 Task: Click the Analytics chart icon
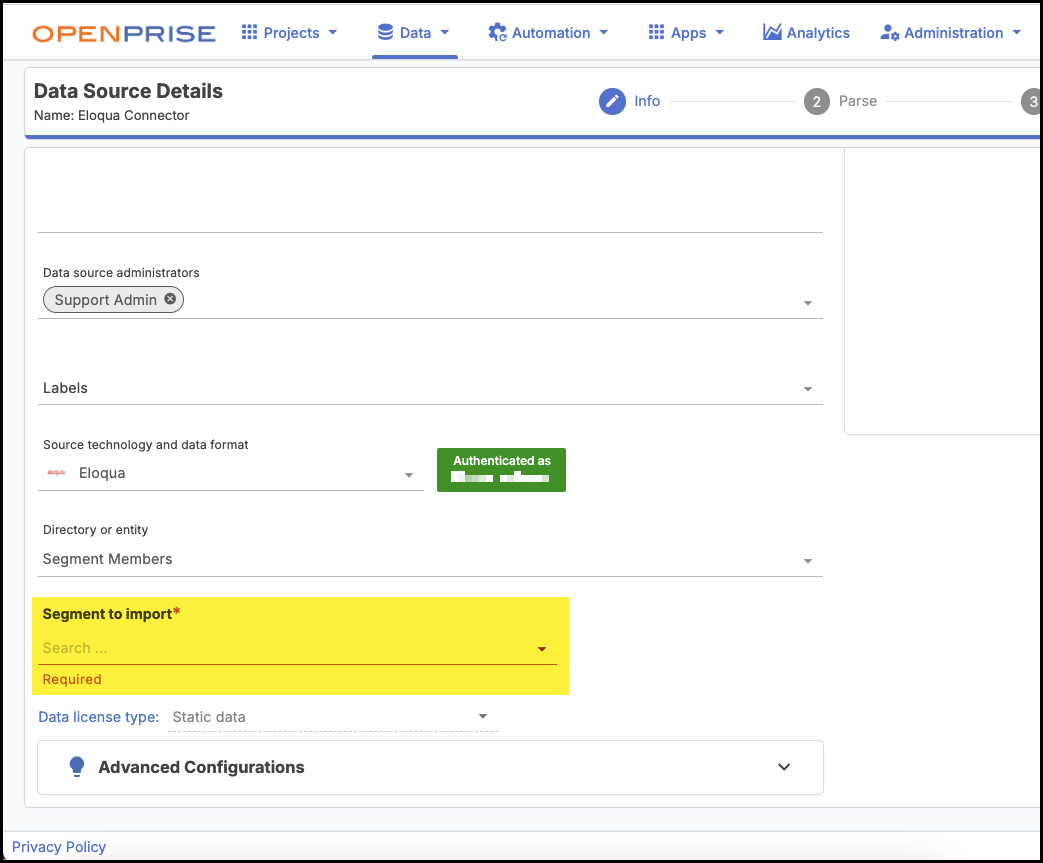click(772, 32)
